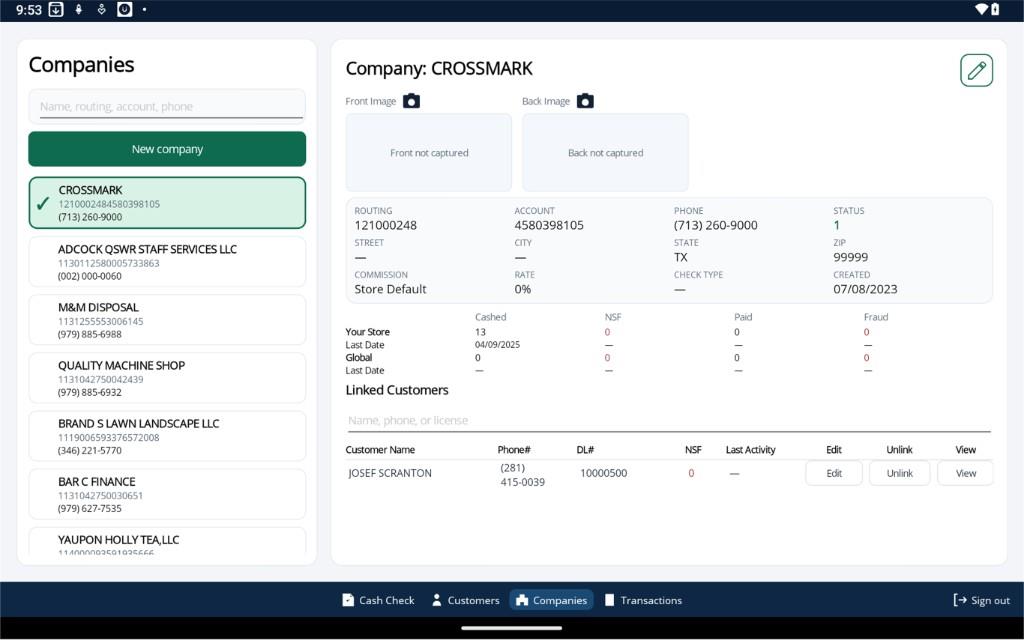Focus the linked customers search field
This screenshot has width=1024, height=640.
(x=669, y=421)
